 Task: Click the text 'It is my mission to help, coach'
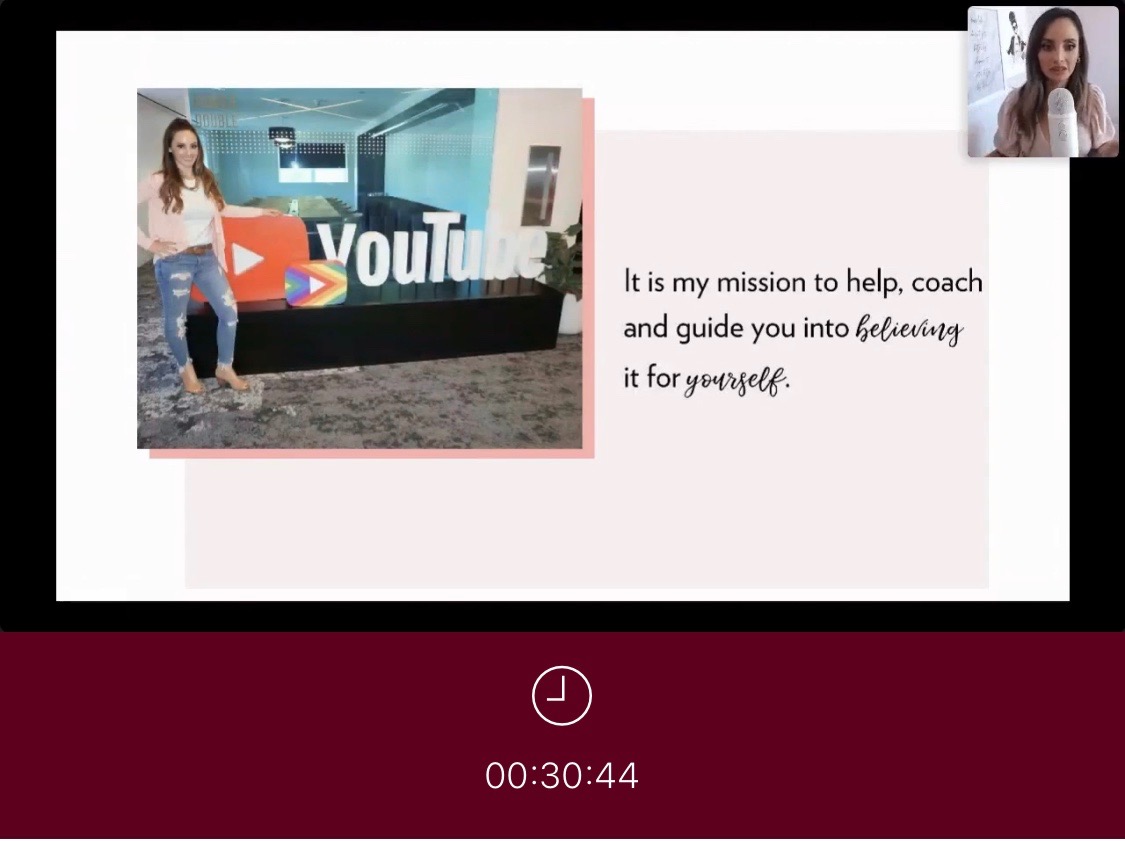tap(803, 282)
